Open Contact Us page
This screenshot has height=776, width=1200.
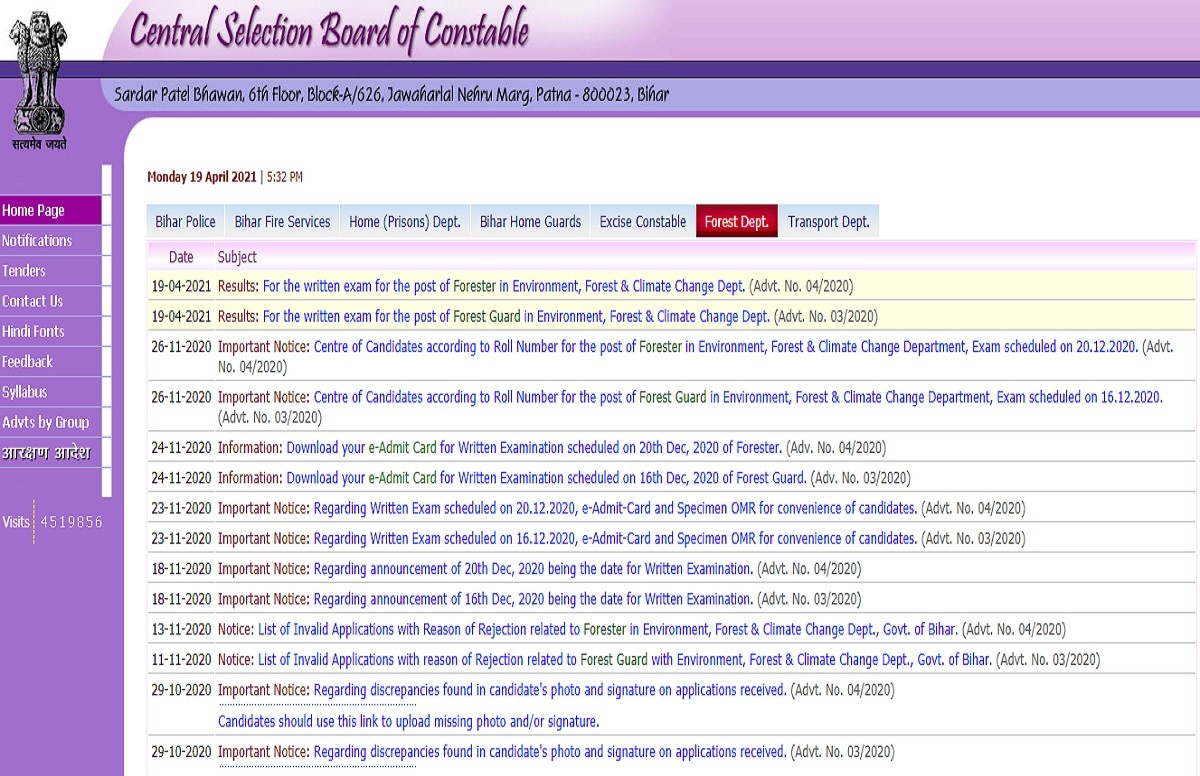tap(32, 301)
